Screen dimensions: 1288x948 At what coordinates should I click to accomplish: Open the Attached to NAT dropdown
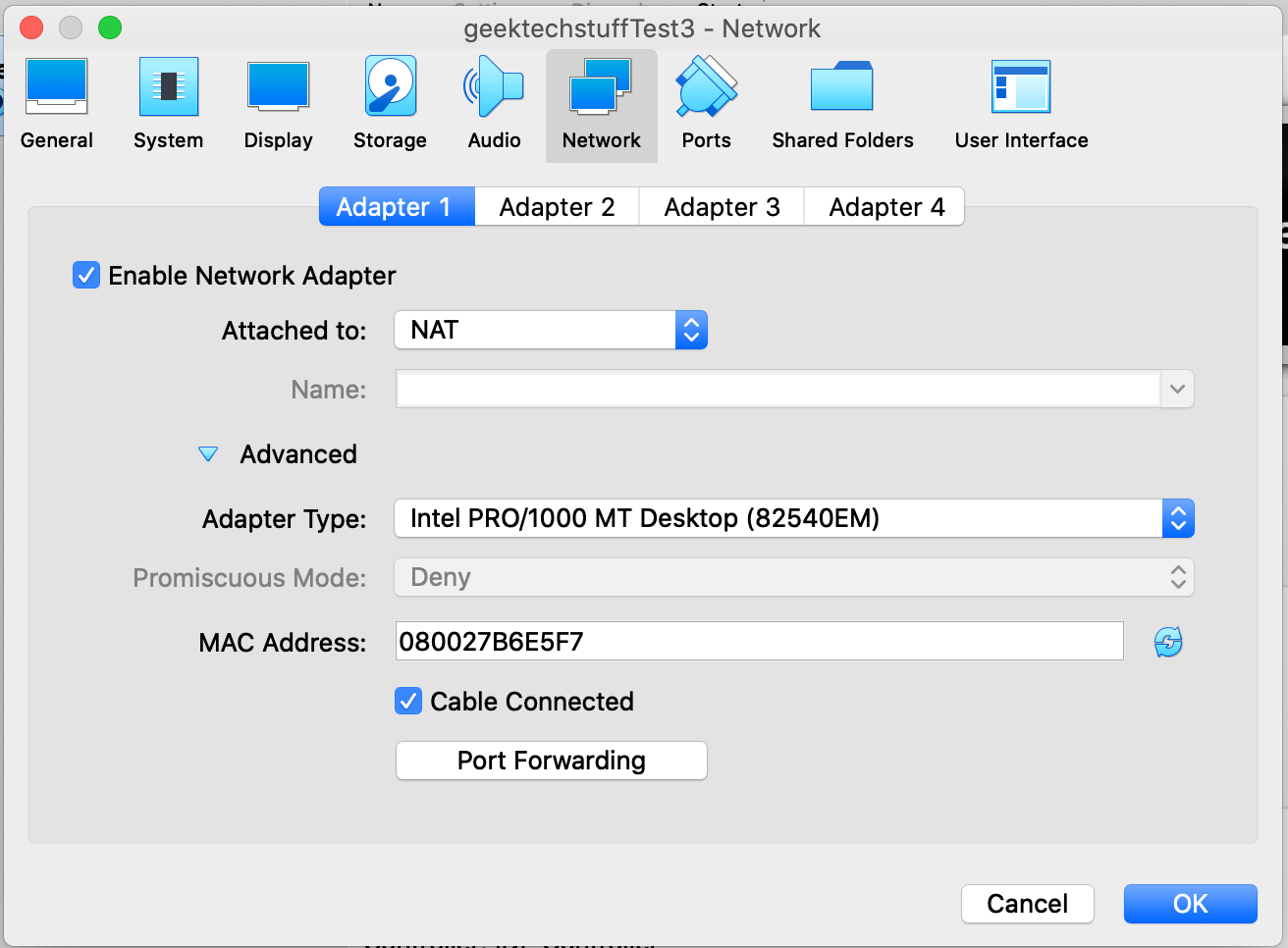click(x=690, y=330)
